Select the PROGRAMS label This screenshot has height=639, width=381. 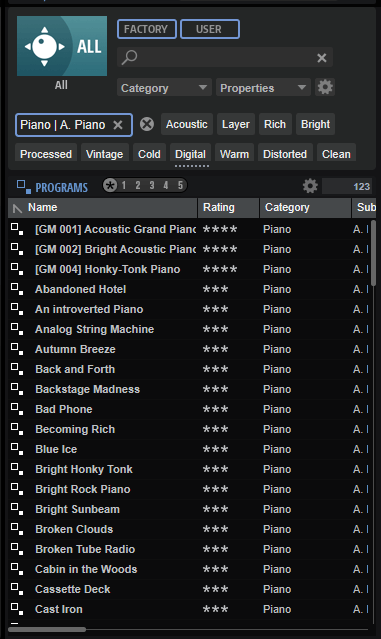(62, 187)
